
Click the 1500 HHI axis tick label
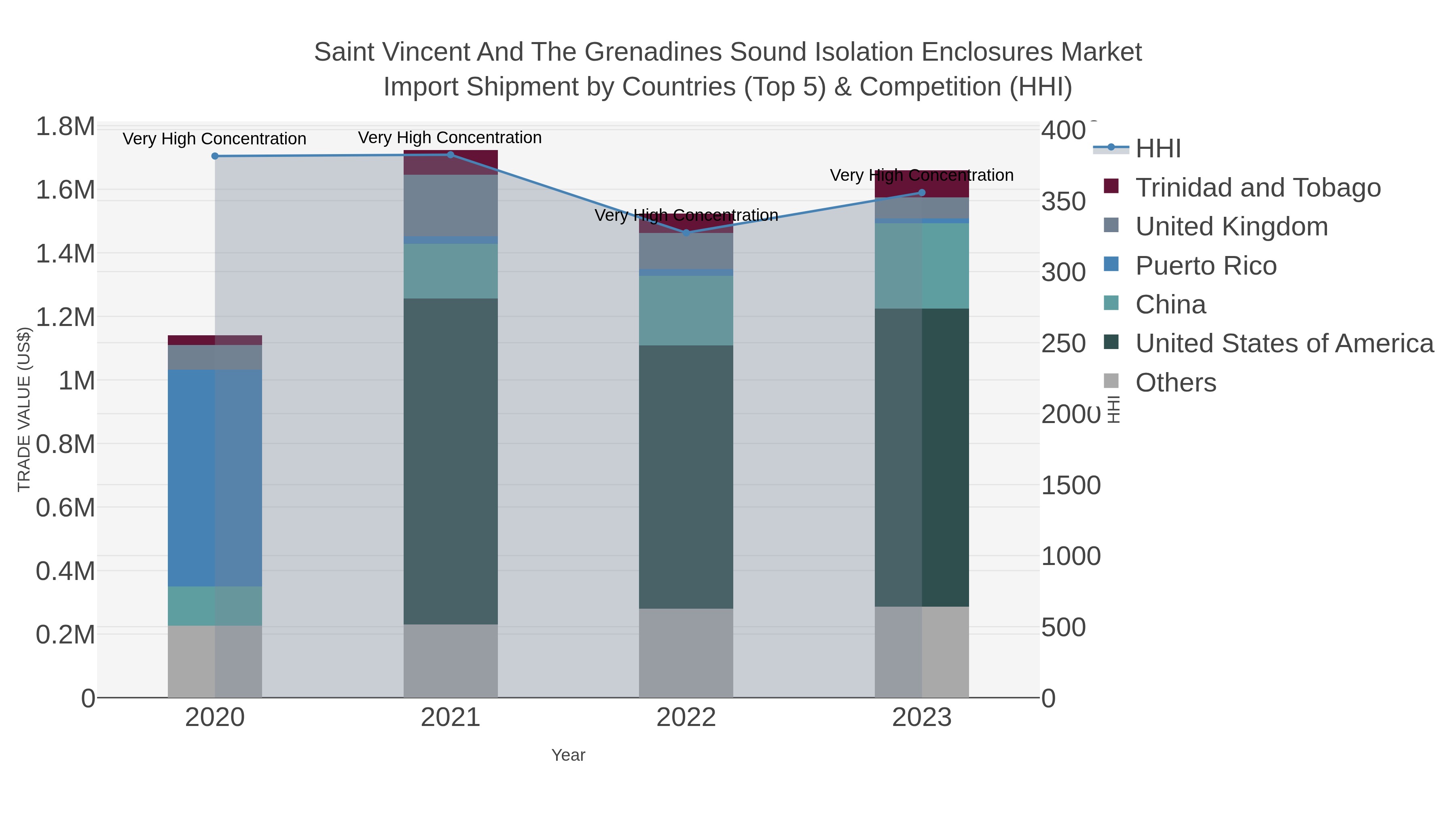click(x=1071, y=485)
